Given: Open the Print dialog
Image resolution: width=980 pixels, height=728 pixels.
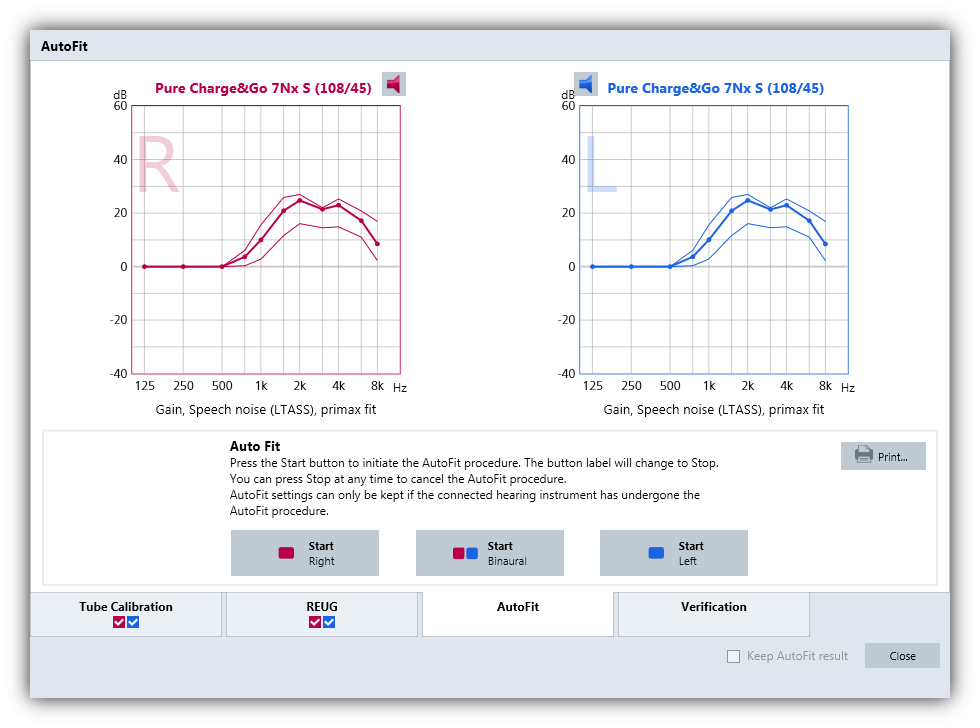Looking at the screenshot, I should click(x=883, y=456).
